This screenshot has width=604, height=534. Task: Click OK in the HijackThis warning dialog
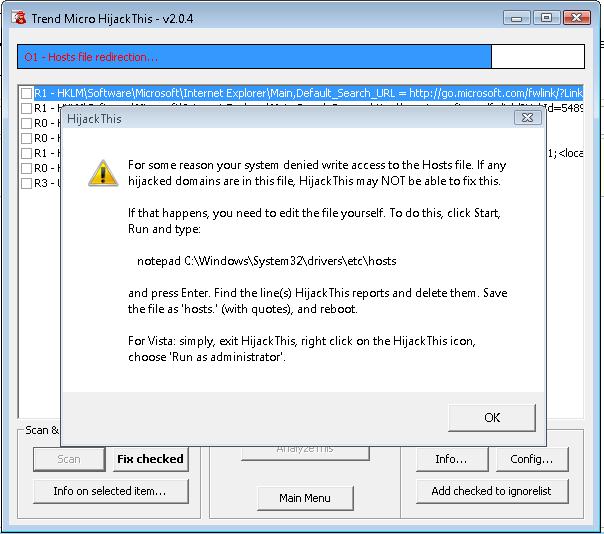tap(492, 418)
